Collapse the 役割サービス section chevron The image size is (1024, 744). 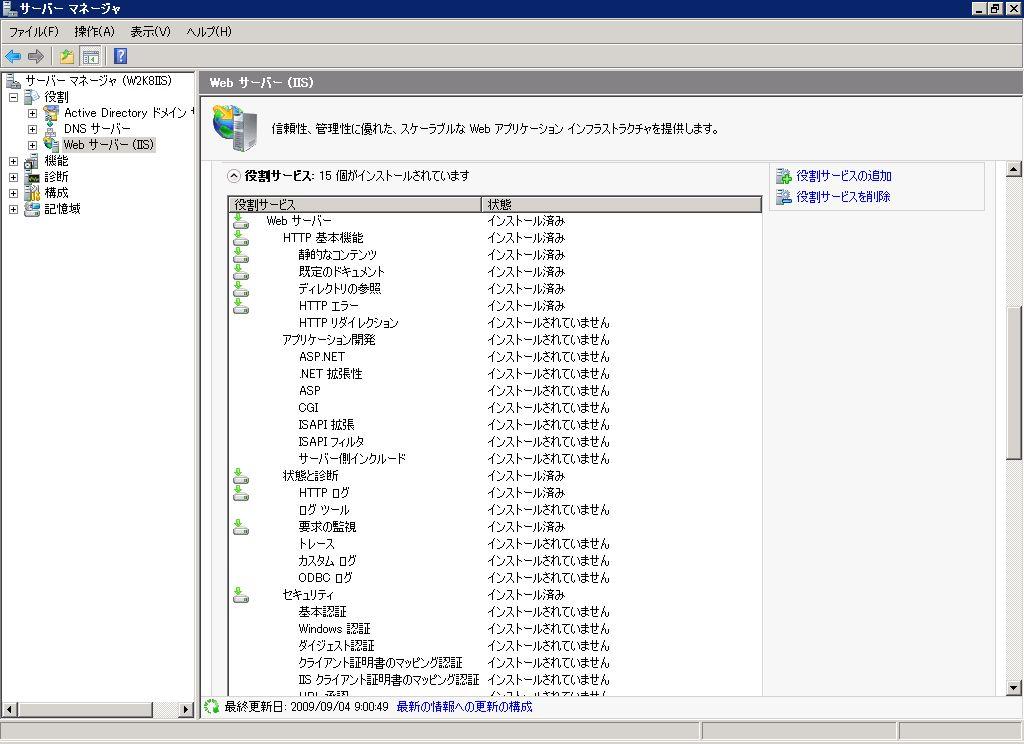coord(233,176)
